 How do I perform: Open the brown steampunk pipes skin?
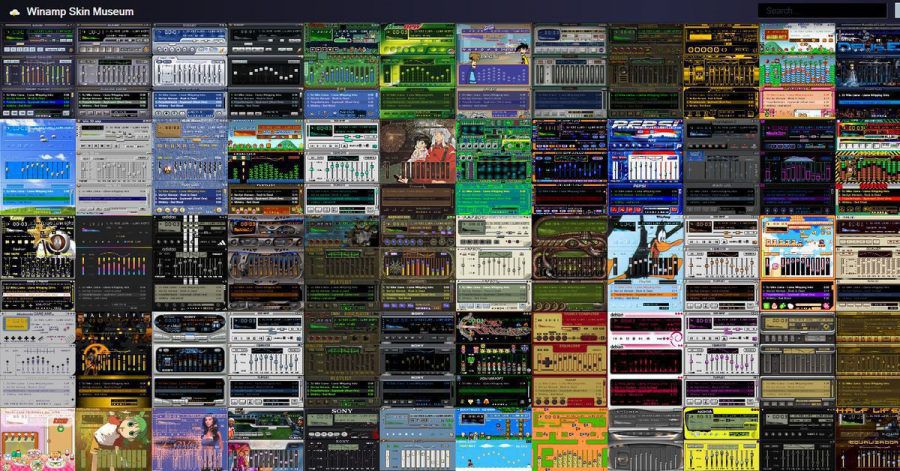pyautogui.click(x=569, y=263)
